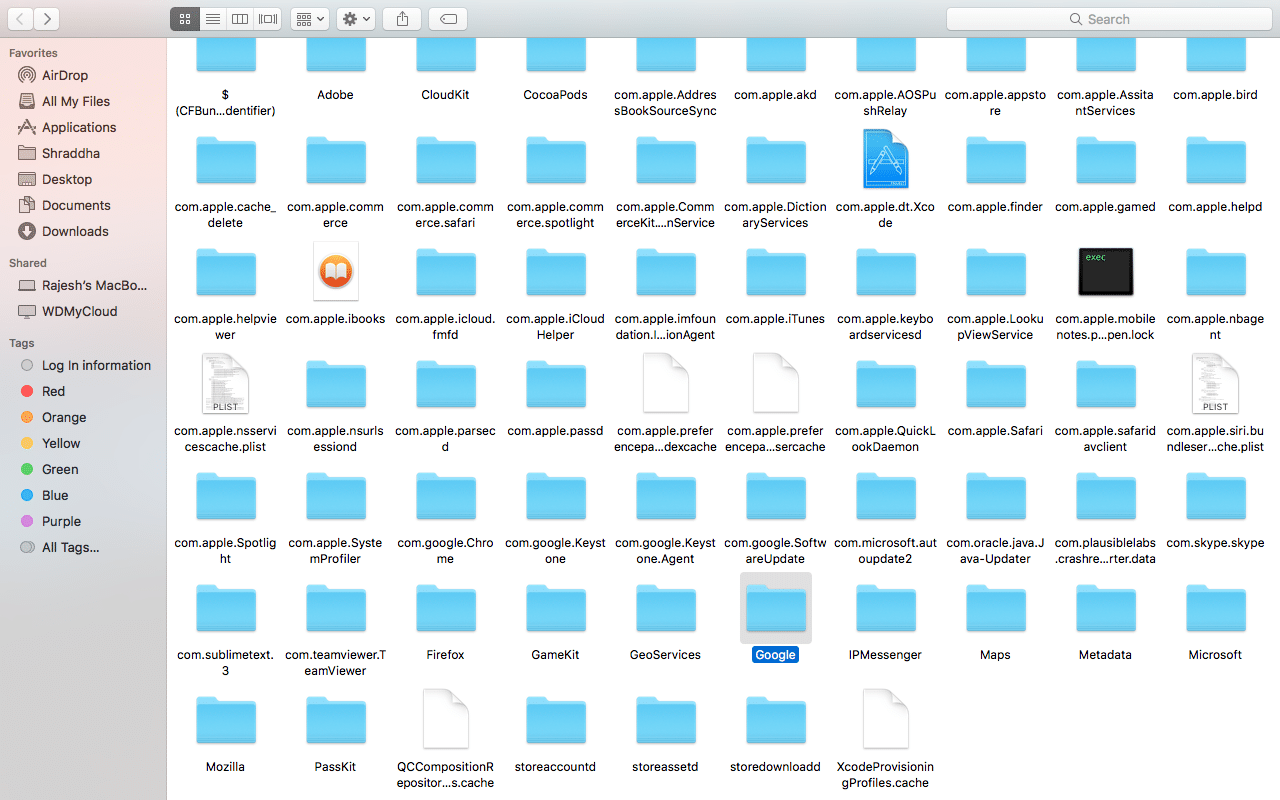Select the IPMessenger folder
This screenshot has height=800, width=1280.
pos(885,609)
